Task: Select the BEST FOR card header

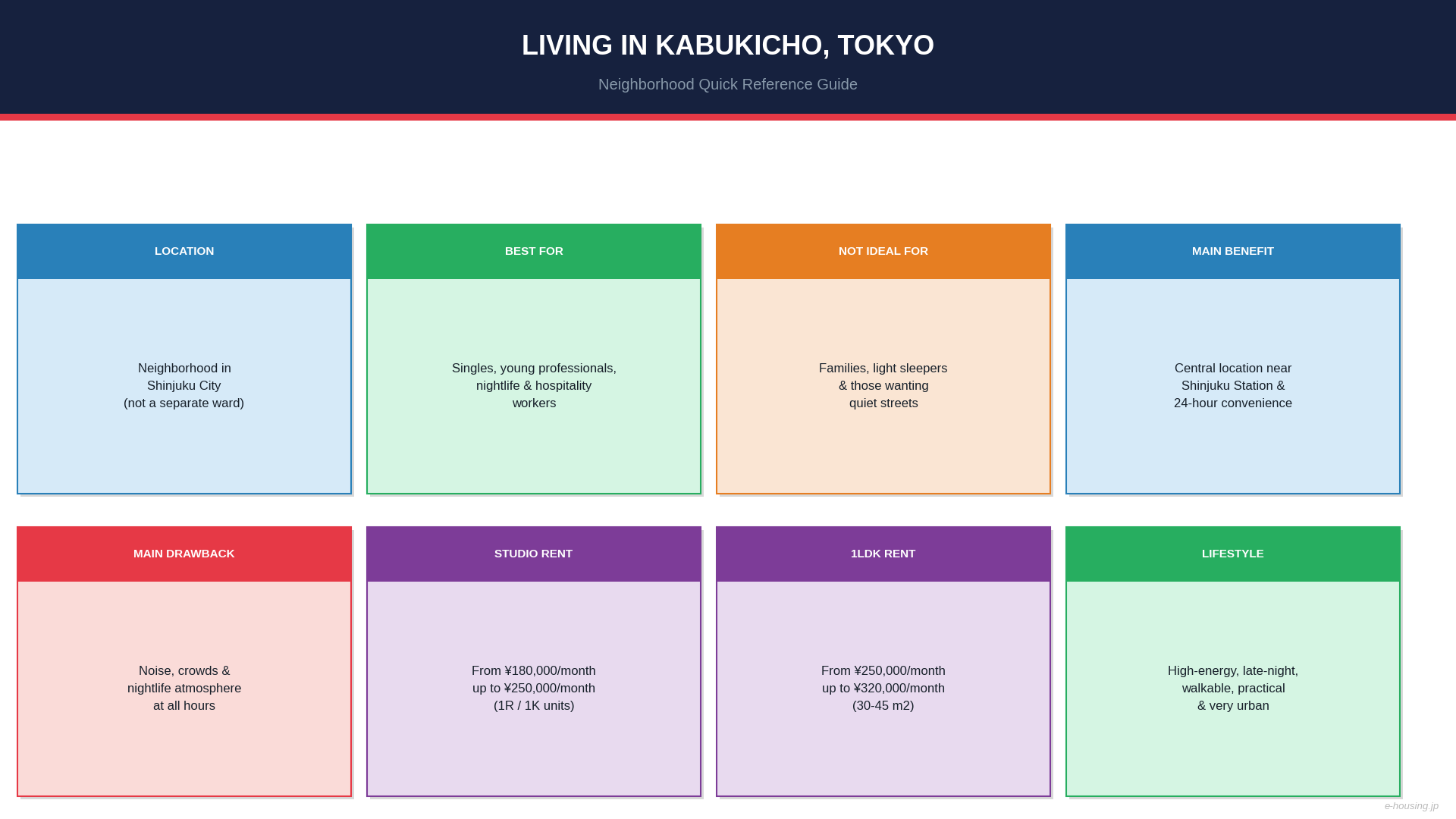Action: [534, 251]
